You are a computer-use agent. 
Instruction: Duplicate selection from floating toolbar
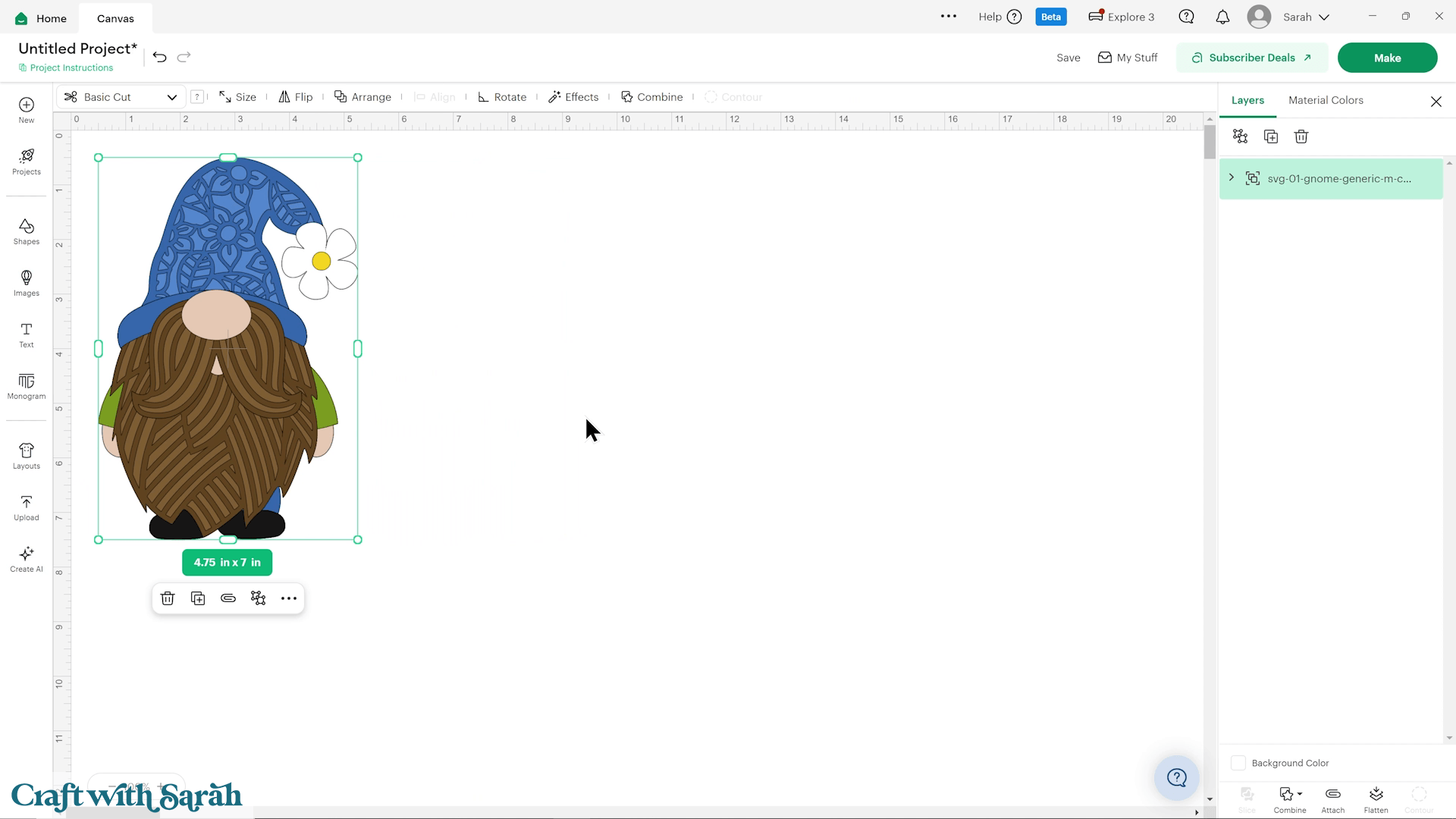pos(198,598)
